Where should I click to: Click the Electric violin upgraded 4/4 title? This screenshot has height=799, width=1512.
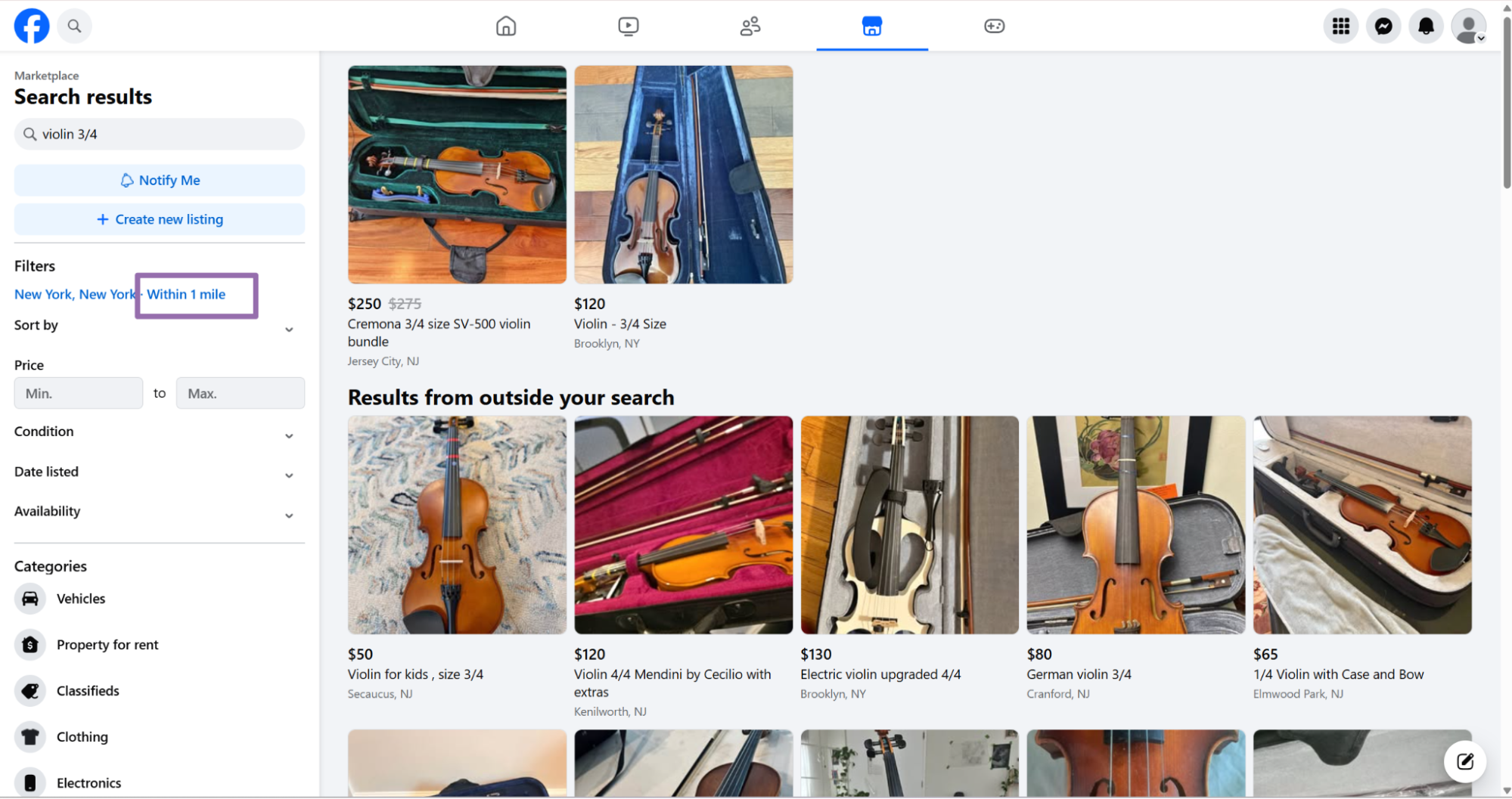pos(880,674)
